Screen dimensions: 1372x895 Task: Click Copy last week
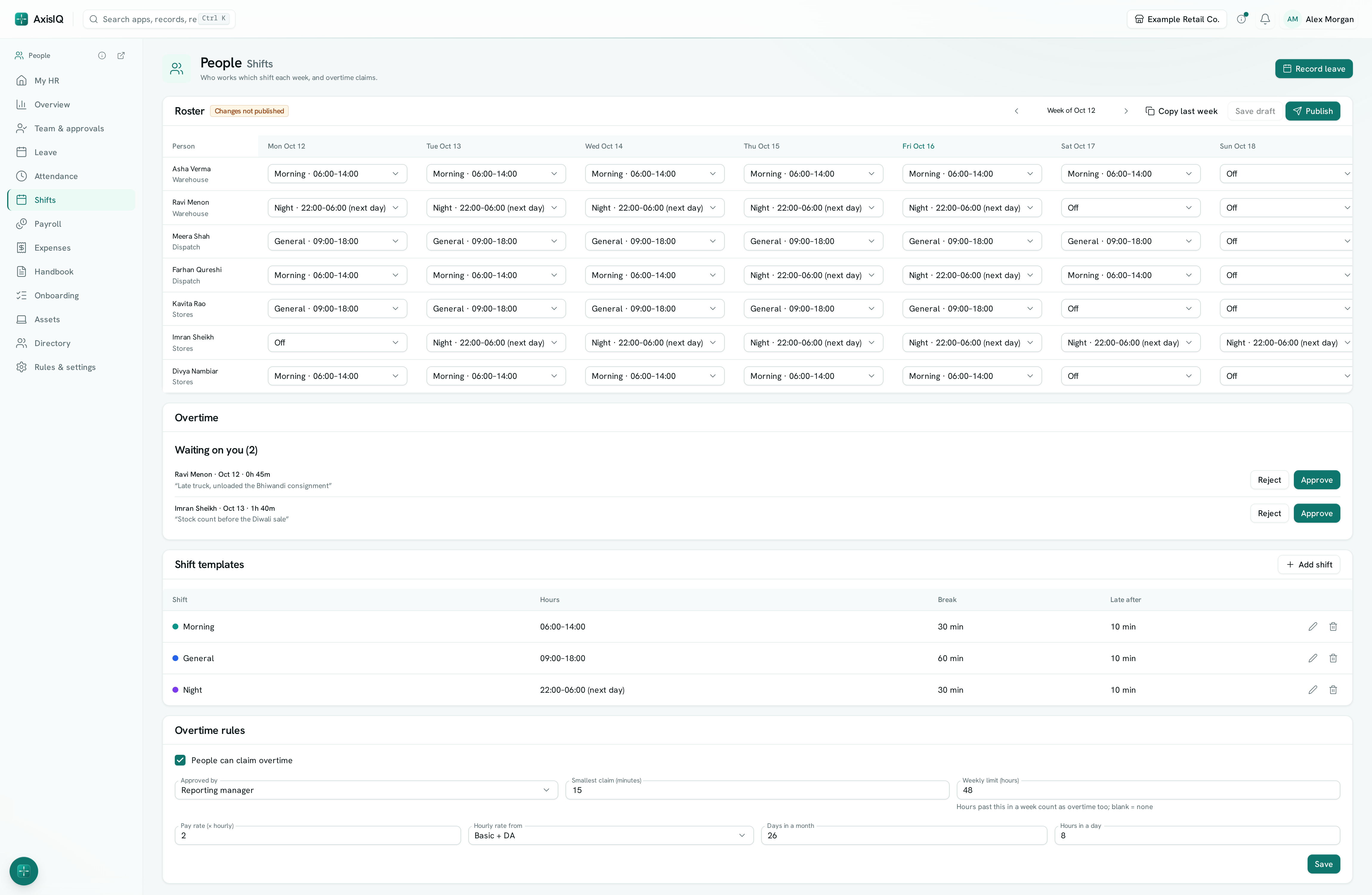click(1181, 111)
